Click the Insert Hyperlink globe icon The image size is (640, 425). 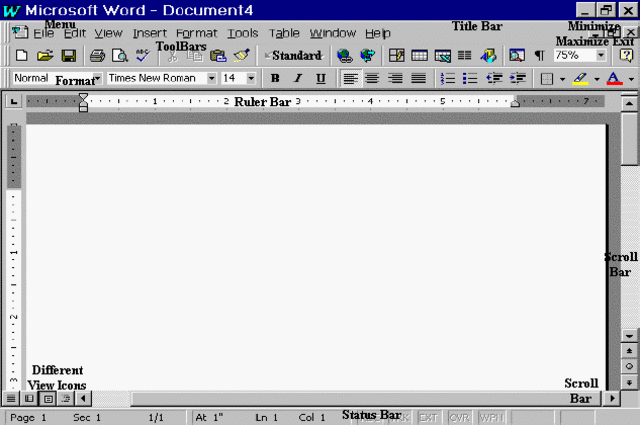pyautogui.click(x=344, y=55)
